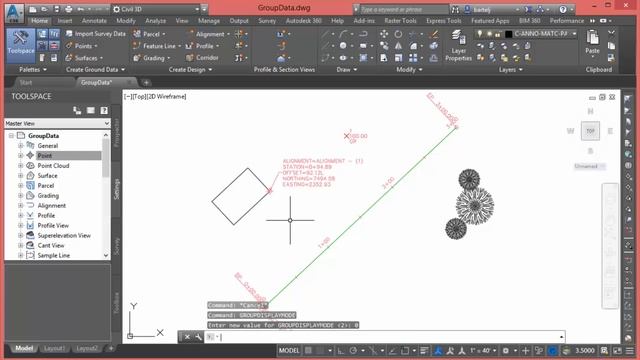Click the Toolspace help question icon
The height and width of the screenshot is (360, 640).
pos(104,111)
